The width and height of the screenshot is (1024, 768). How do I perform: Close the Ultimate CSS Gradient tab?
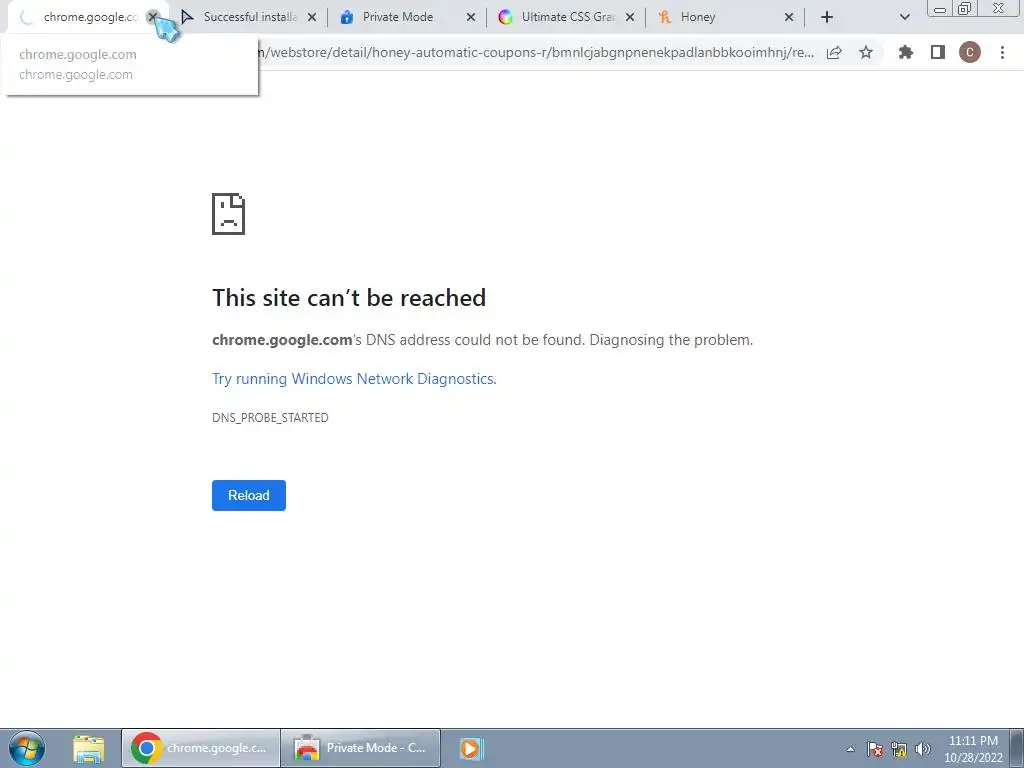[x=630, y=17]
